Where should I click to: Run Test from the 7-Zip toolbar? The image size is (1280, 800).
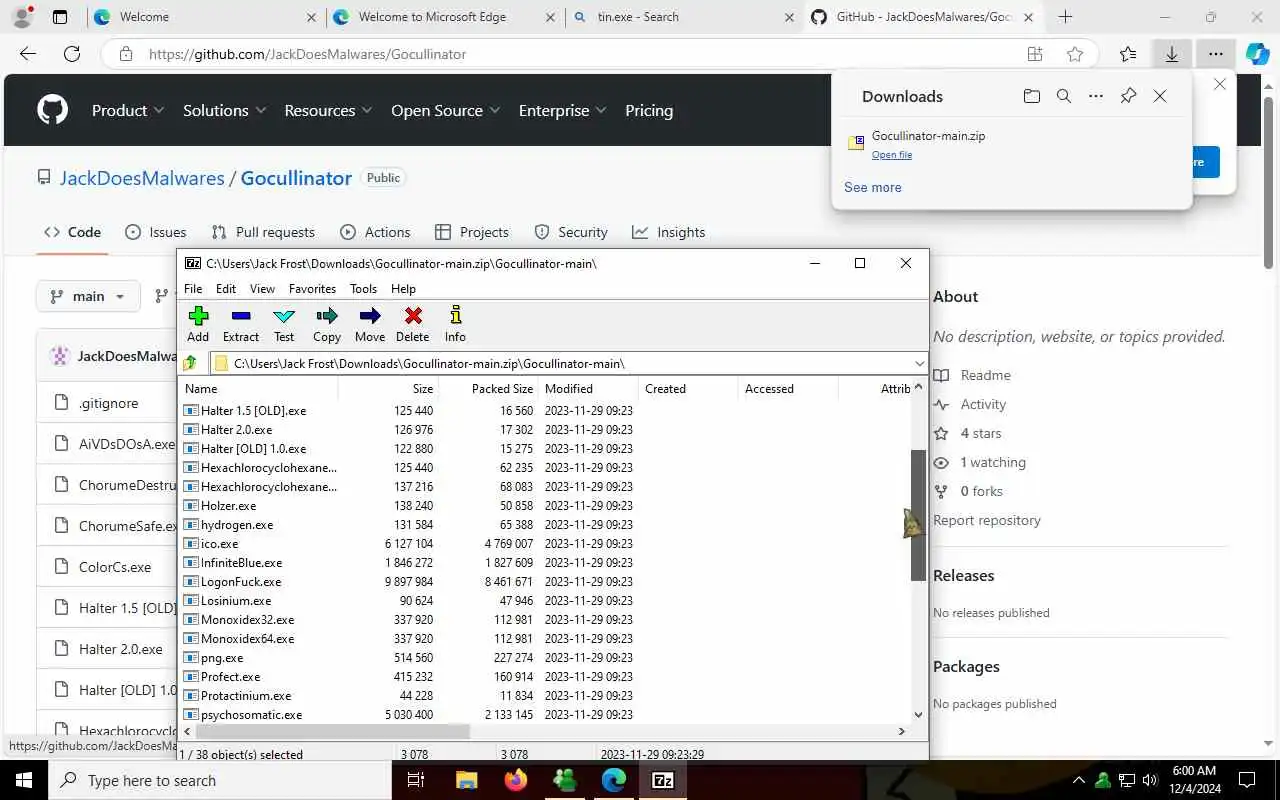[x=284, y=324]
